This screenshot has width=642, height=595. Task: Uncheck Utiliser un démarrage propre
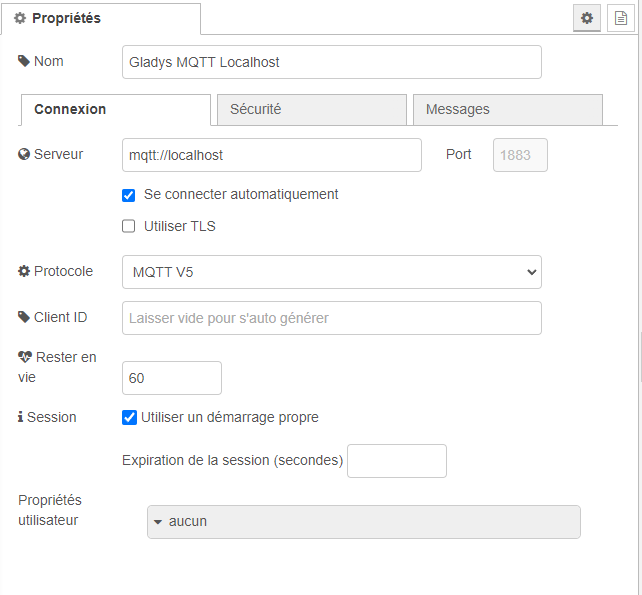(129, 417)
